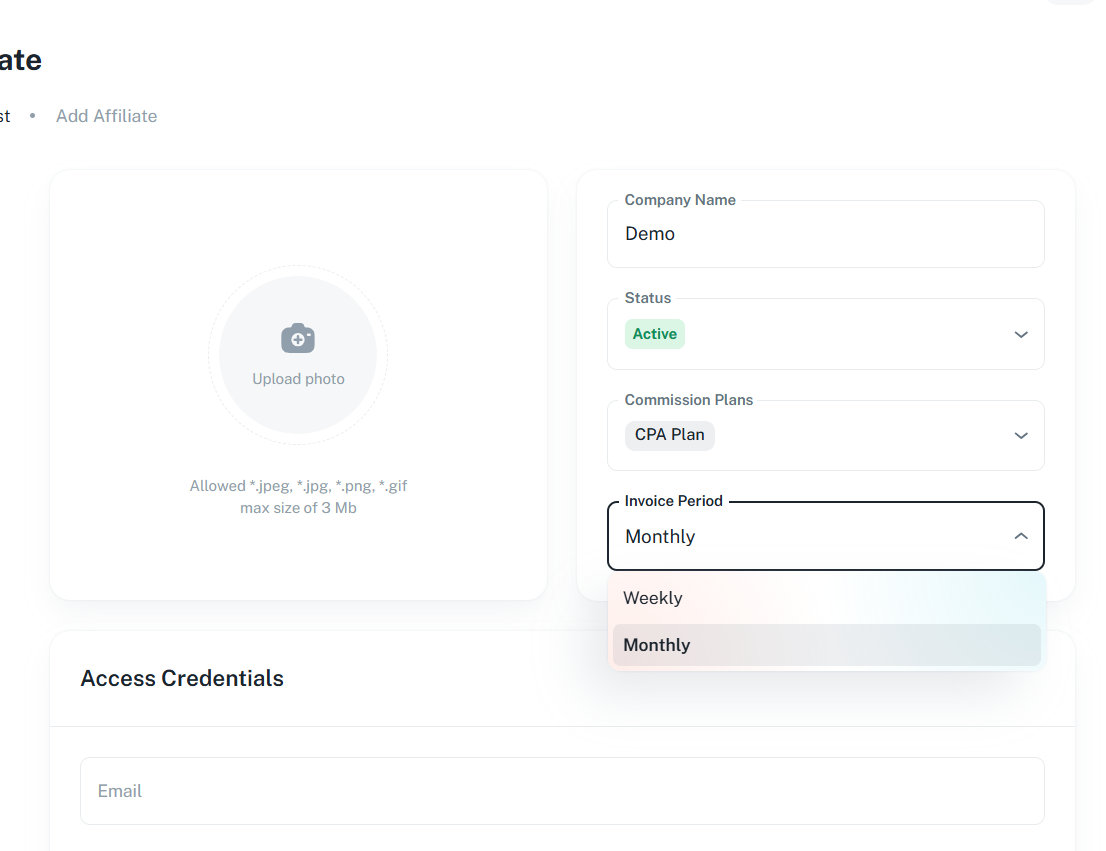Focus the Company Name field containing Demo
Image resolution: width=1106 pixels, height=851 pixels.
point(825,234)
